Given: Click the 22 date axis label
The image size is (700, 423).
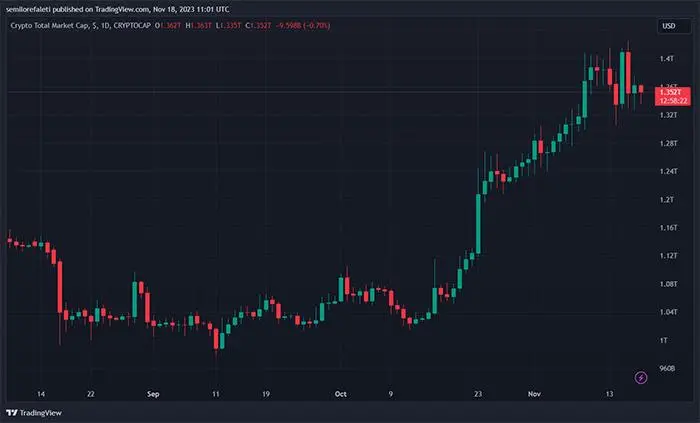Looking at the screenshot, I should coord(91,394).
